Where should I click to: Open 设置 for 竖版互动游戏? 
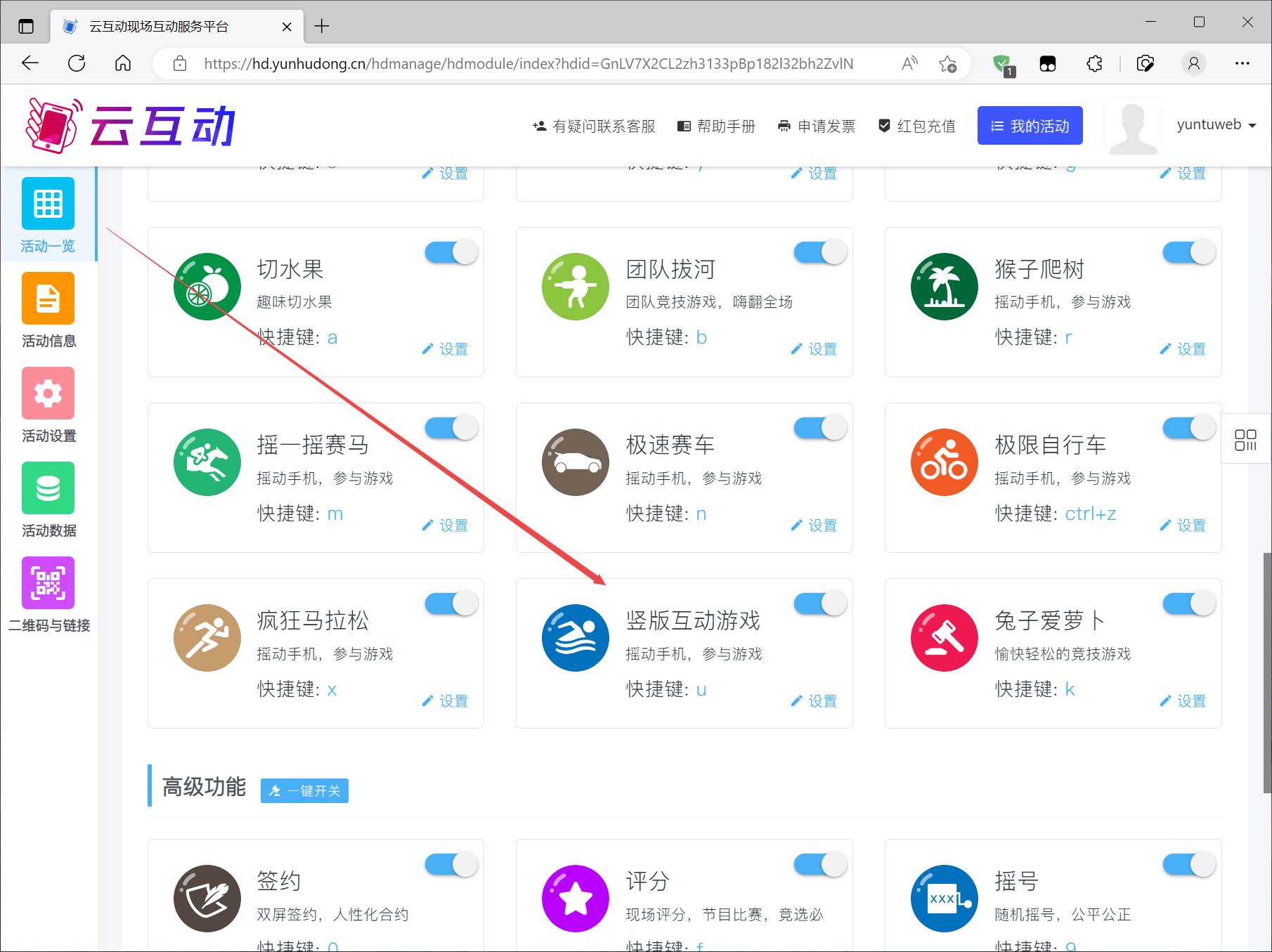814,700
